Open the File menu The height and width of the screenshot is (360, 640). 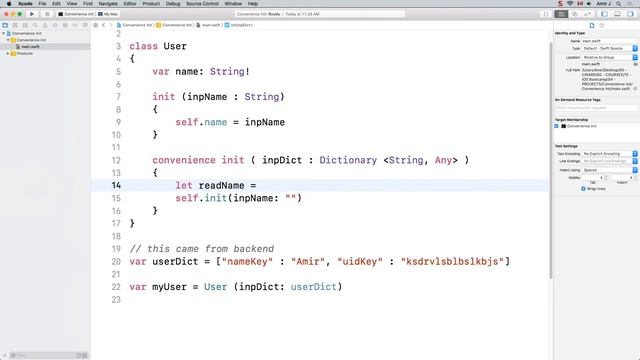pos(42,4)
